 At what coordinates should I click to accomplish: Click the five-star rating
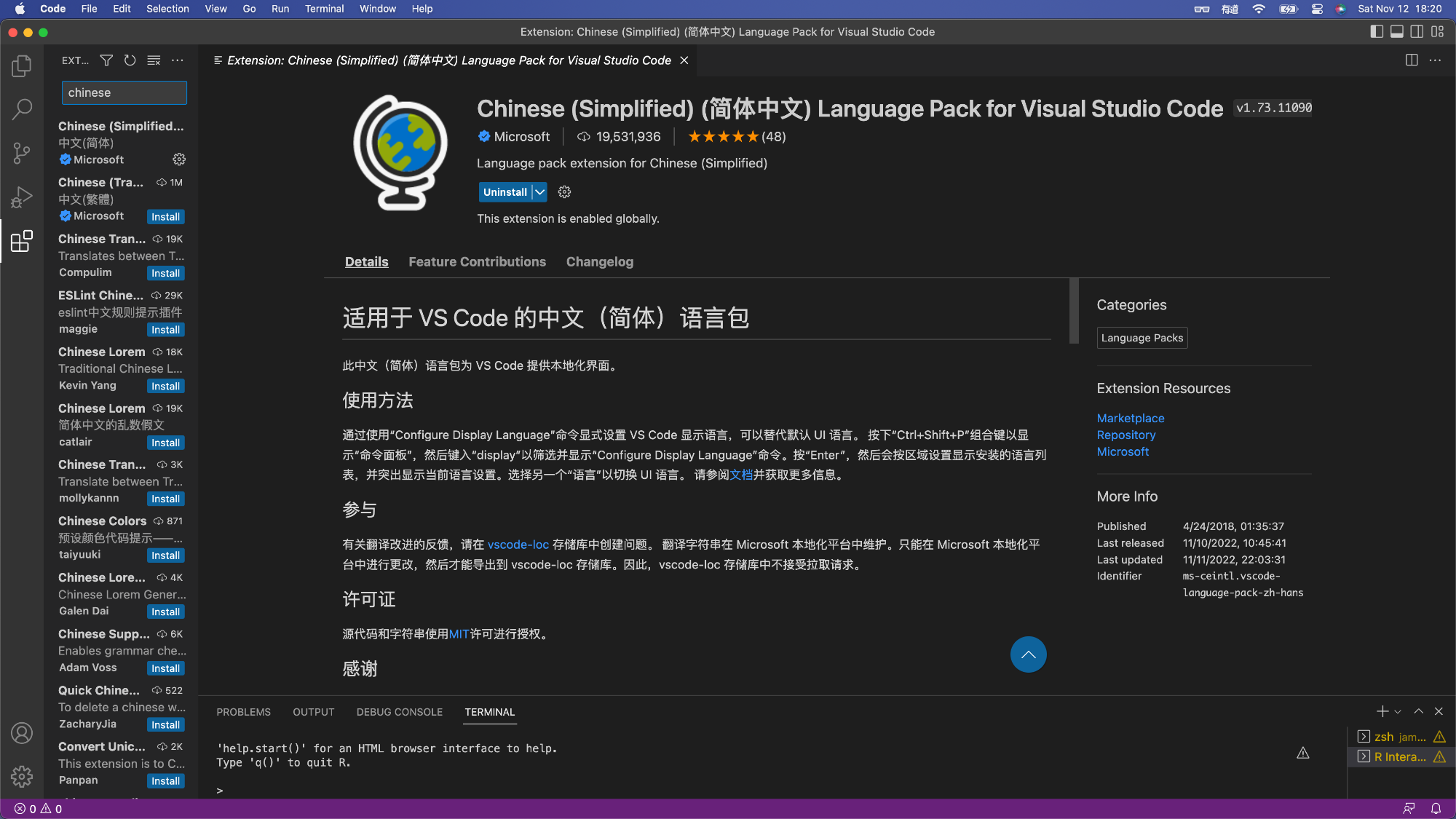(x=724, y=137)
